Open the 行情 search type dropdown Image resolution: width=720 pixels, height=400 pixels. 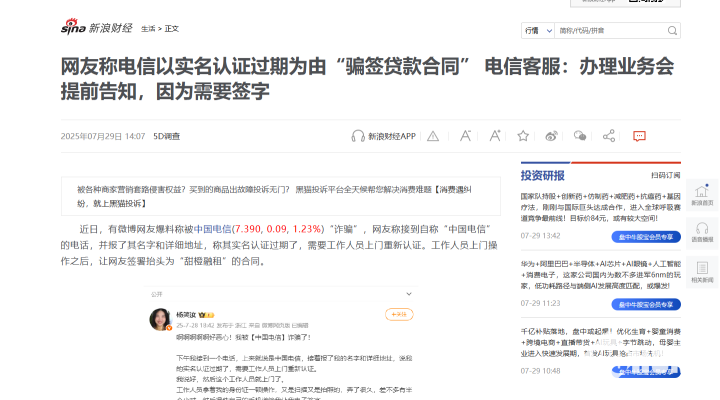click(x=536, y=30)
